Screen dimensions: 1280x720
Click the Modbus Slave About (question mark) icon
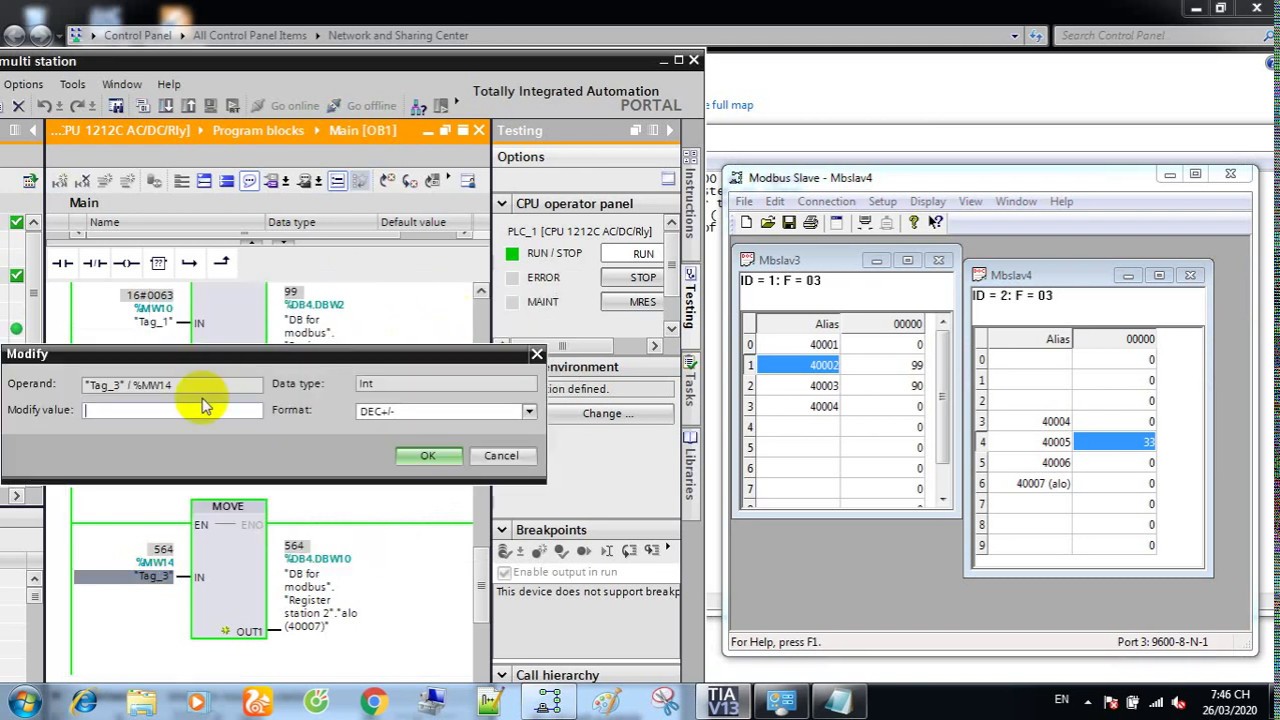pos(914,222)
